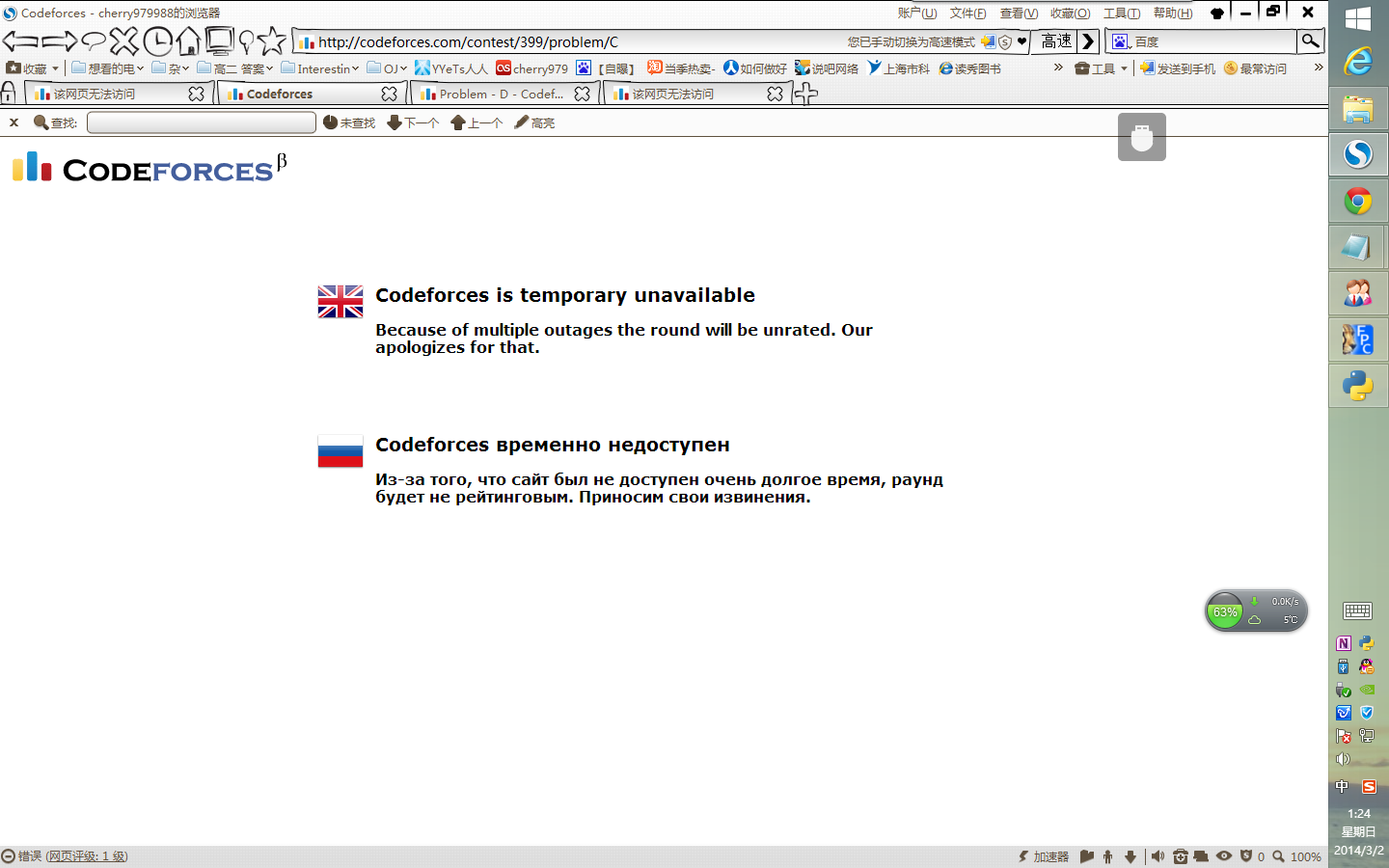Screen dimensions: 1389x868
Task: Click the mouse gesture overlay icon
Action: tap(1142, 137)
